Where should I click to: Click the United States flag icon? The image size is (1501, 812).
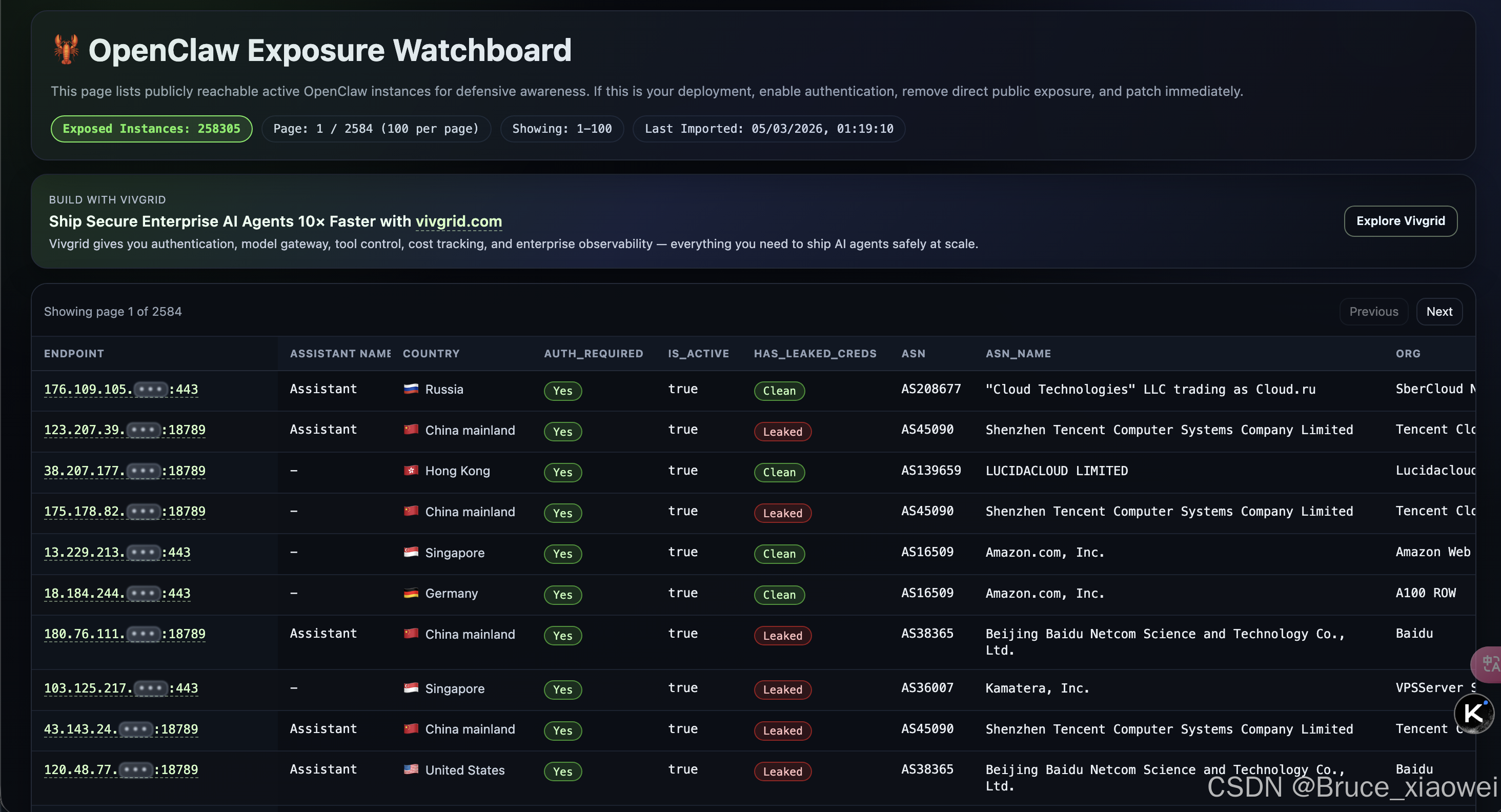pyautogui.click(x=411, y=769)
